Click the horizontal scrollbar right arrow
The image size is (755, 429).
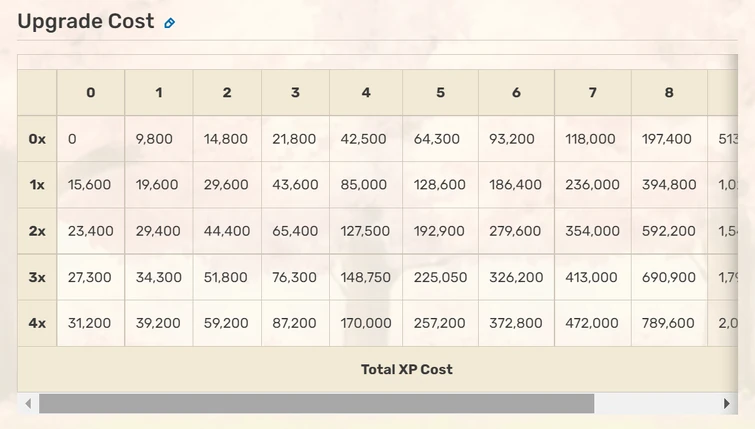tap(726, 403)
